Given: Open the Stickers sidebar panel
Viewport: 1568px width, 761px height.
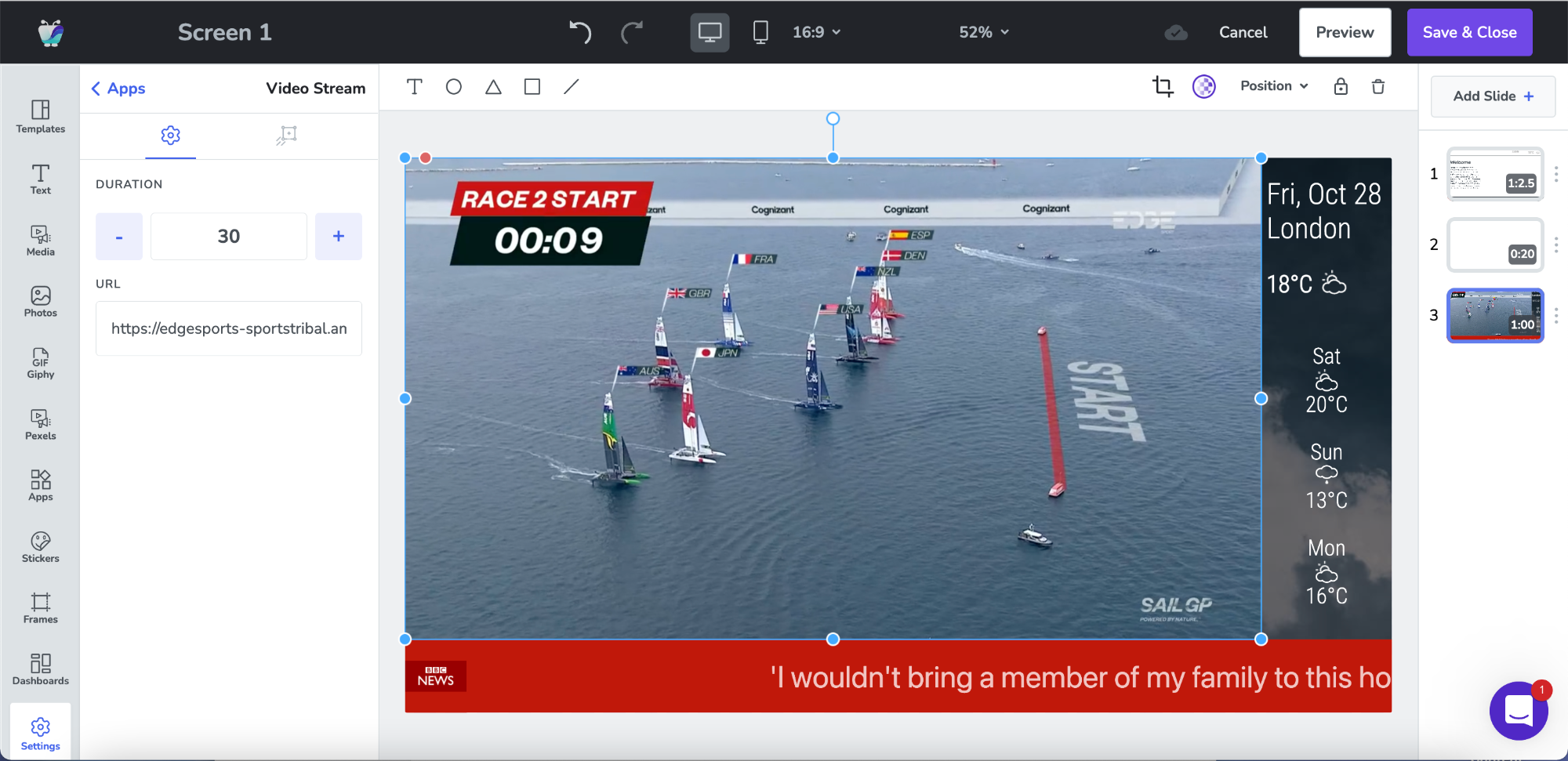Looking at the screenshot, I should [x=41, y=547].
